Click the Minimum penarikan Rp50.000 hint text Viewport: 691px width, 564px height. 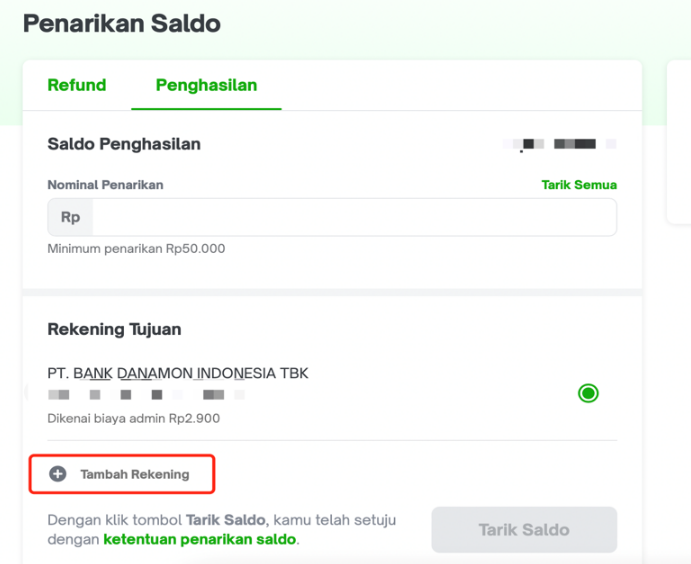(136, 249)
